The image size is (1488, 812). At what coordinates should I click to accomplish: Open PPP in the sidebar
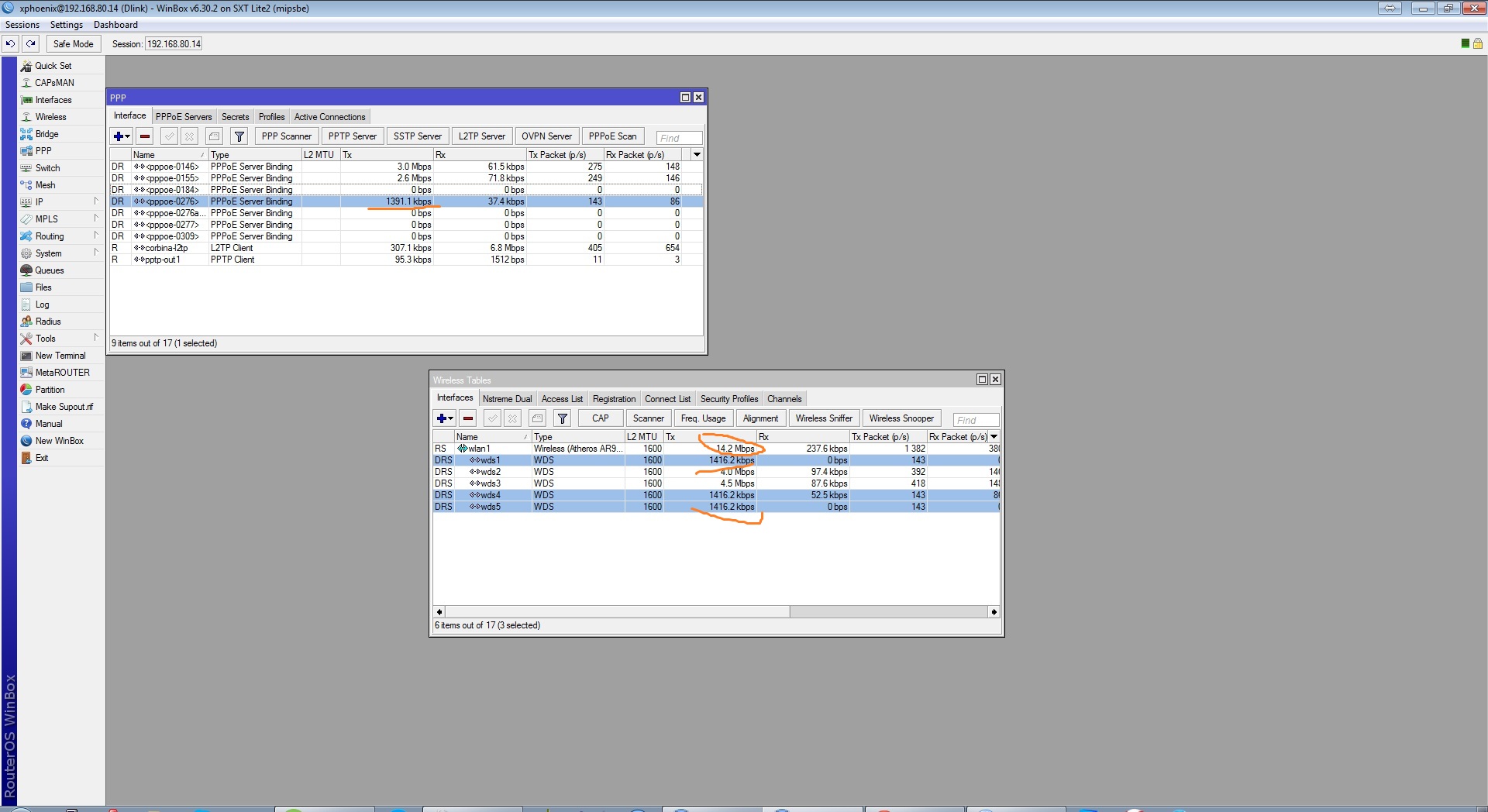click(43, 151)
